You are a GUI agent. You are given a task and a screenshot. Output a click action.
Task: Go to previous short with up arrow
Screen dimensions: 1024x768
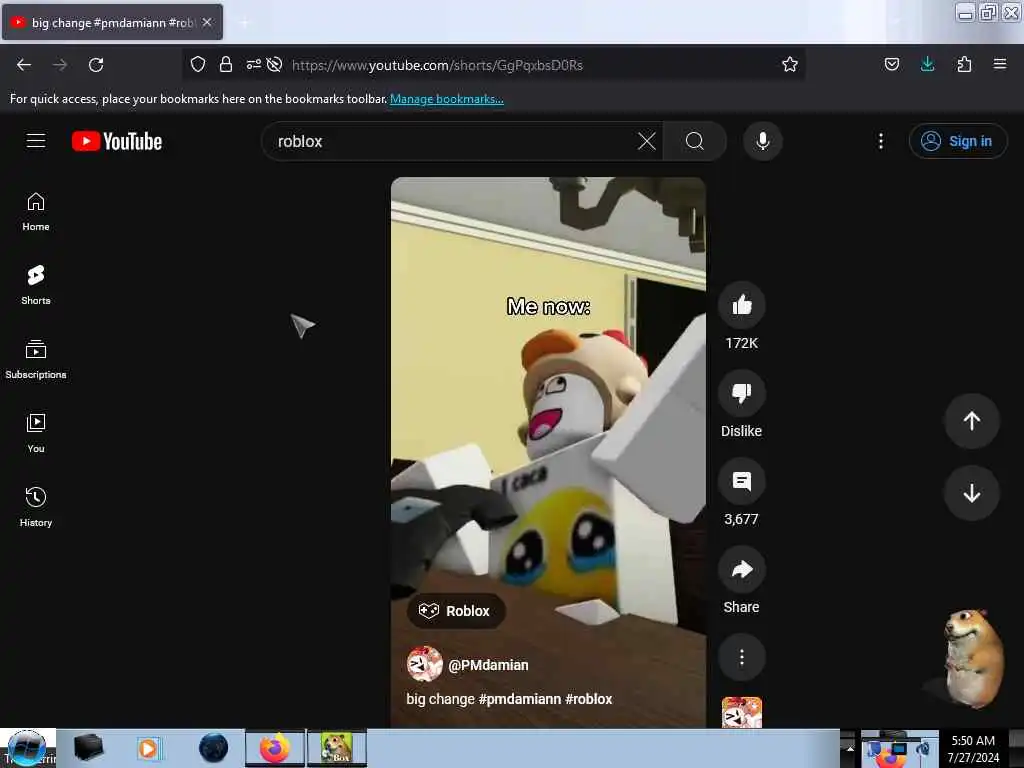coord(972,421)
